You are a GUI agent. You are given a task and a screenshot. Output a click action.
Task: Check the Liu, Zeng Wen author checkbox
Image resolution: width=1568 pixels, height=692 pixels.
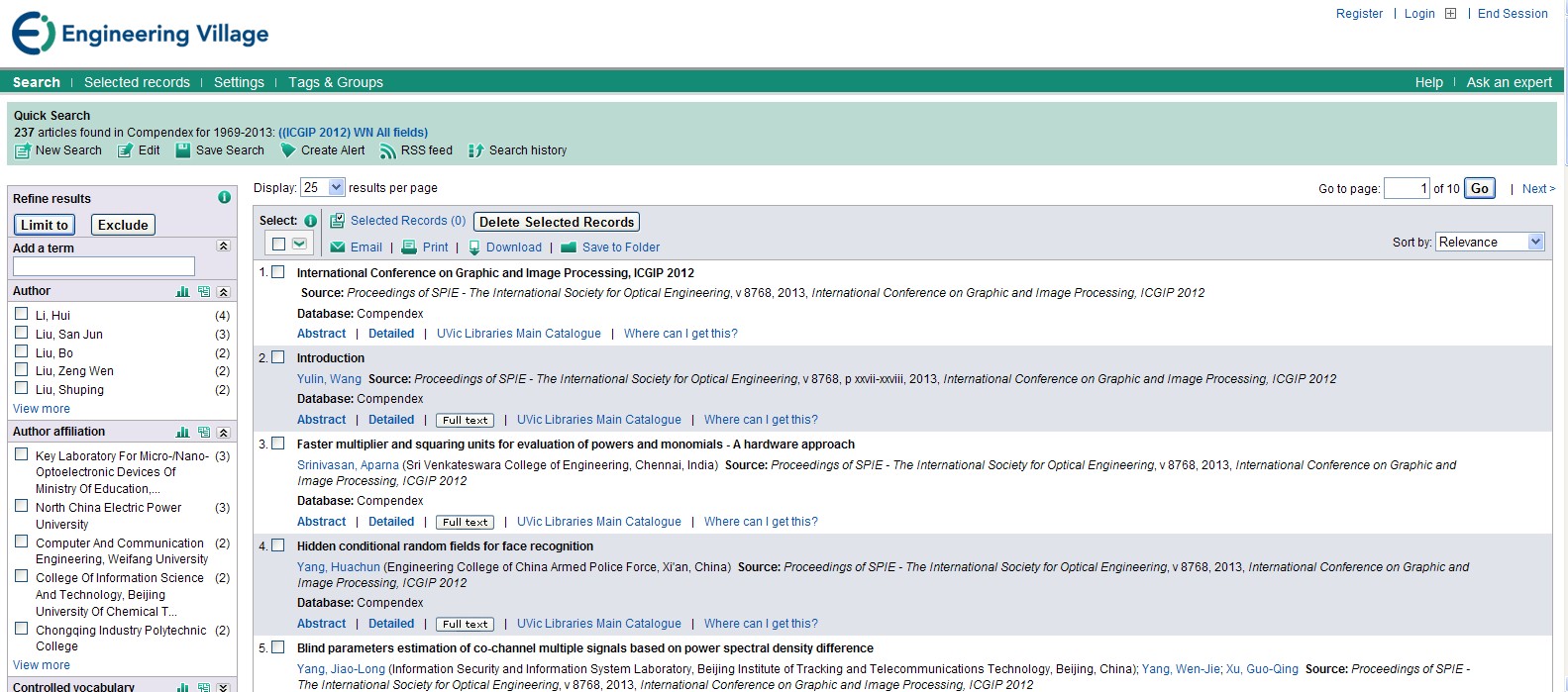point(21,369)
